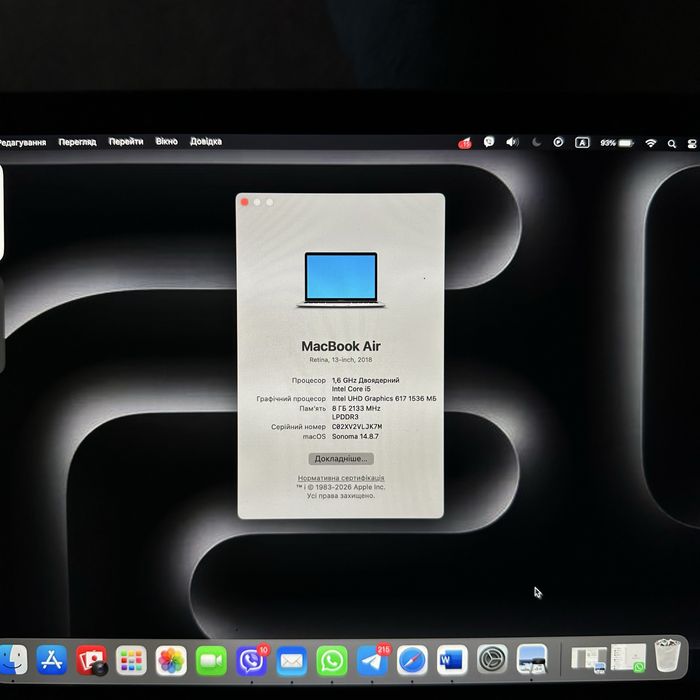Open the Нормативна сертифікація link
Viewport: 700px width, 700px height.
coord(341,478)
